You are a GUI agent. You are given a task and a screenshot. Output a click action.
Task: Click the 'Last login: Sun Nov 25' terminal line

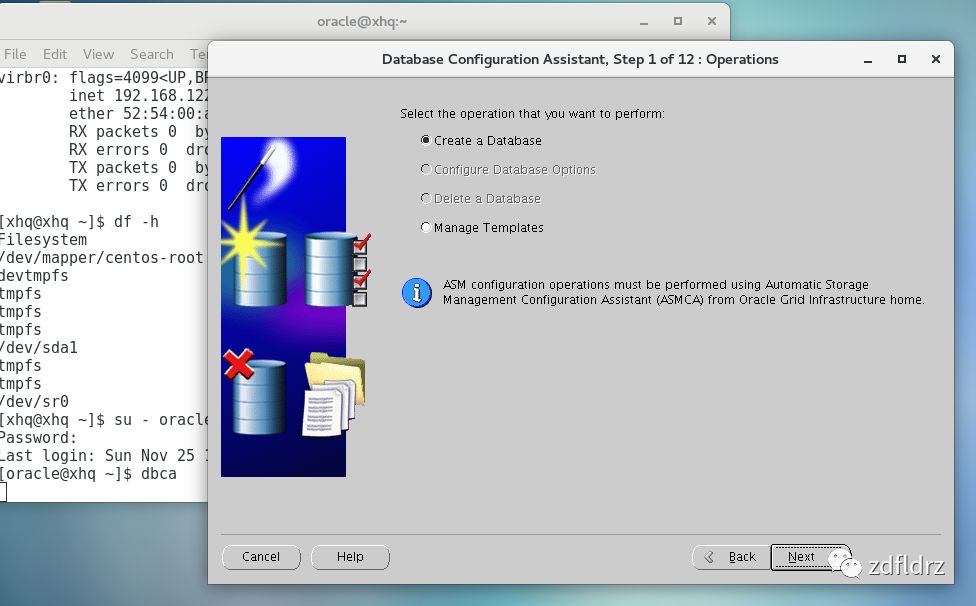103,455
